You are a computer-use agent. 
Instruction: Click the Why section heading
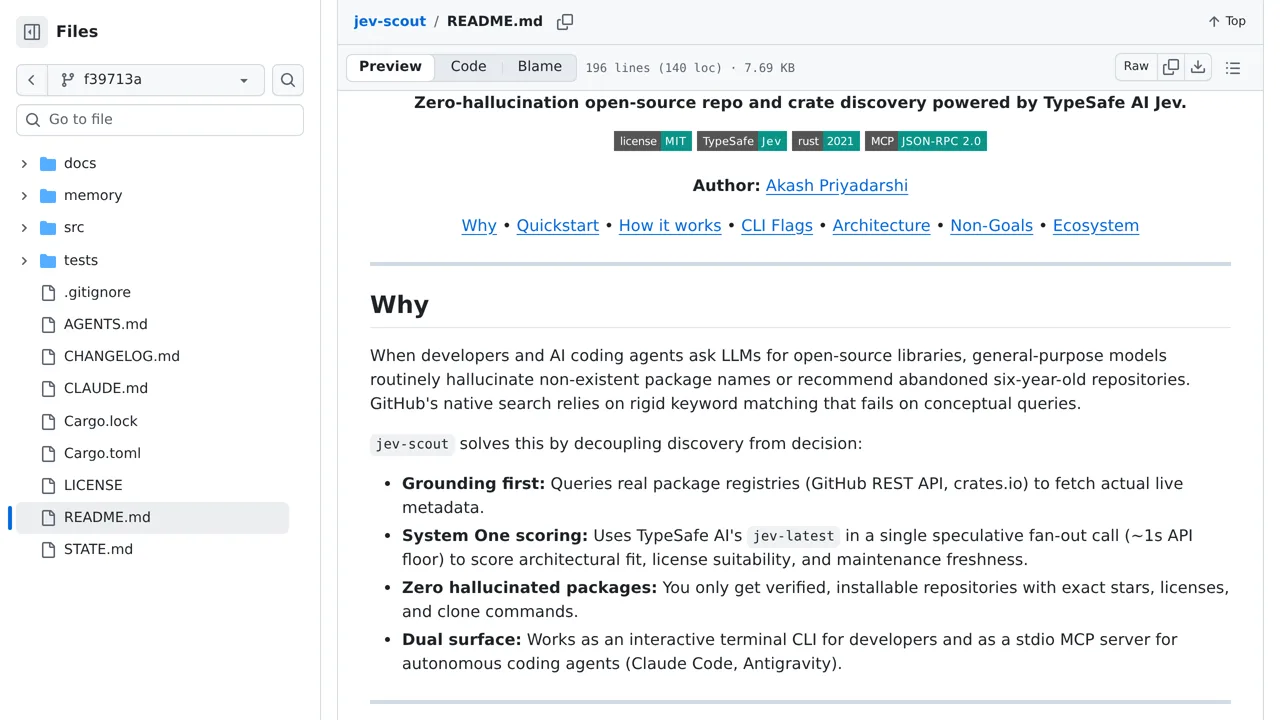399,305
